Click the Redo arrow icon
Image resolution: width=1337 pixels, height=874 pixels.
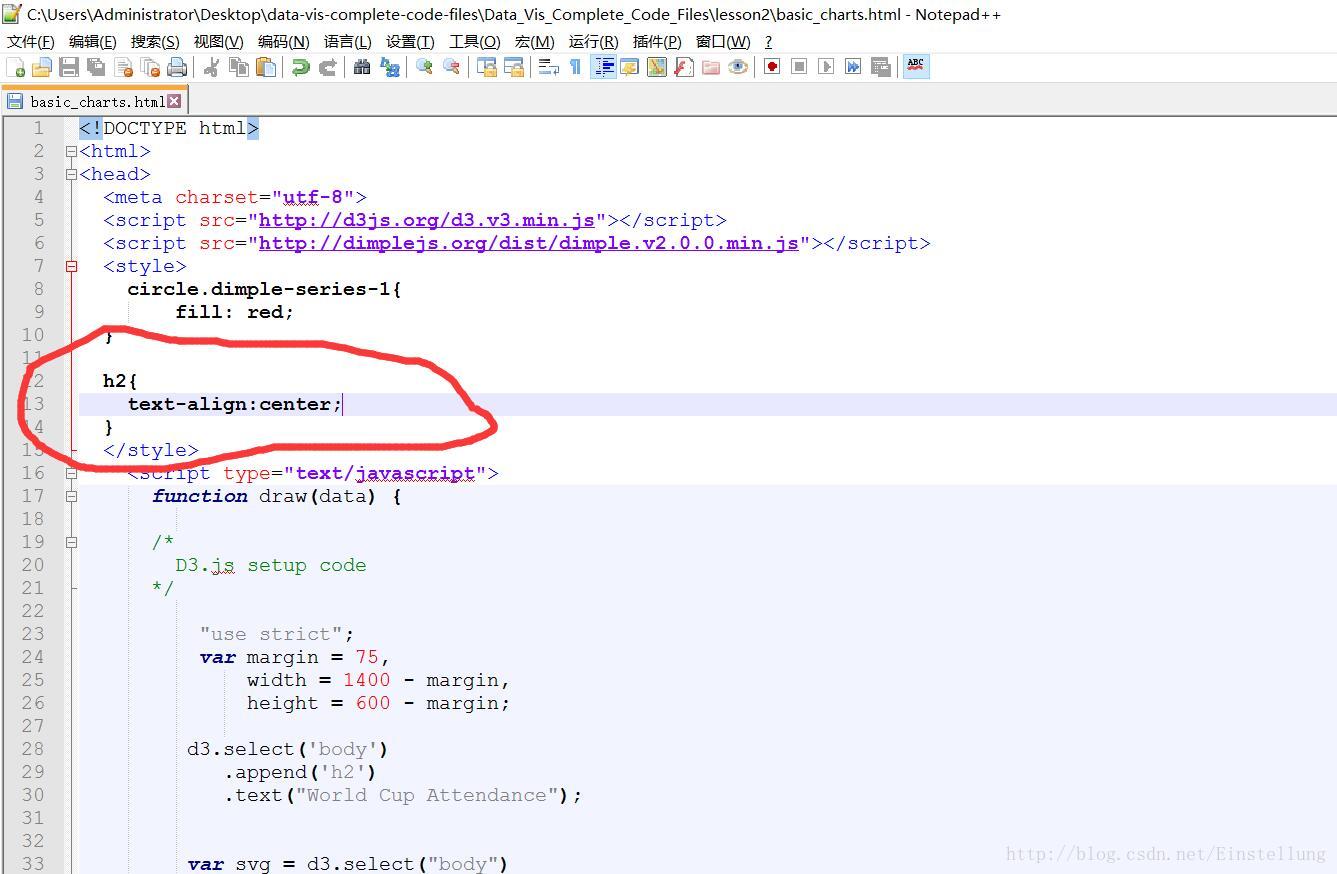pos(327,67)
